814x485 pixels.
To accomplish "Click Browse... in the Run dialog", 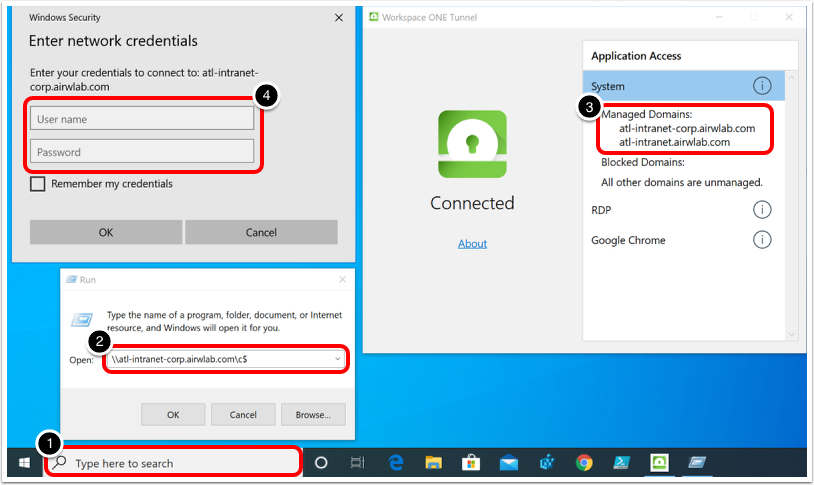I will click(x=313, y=414).
